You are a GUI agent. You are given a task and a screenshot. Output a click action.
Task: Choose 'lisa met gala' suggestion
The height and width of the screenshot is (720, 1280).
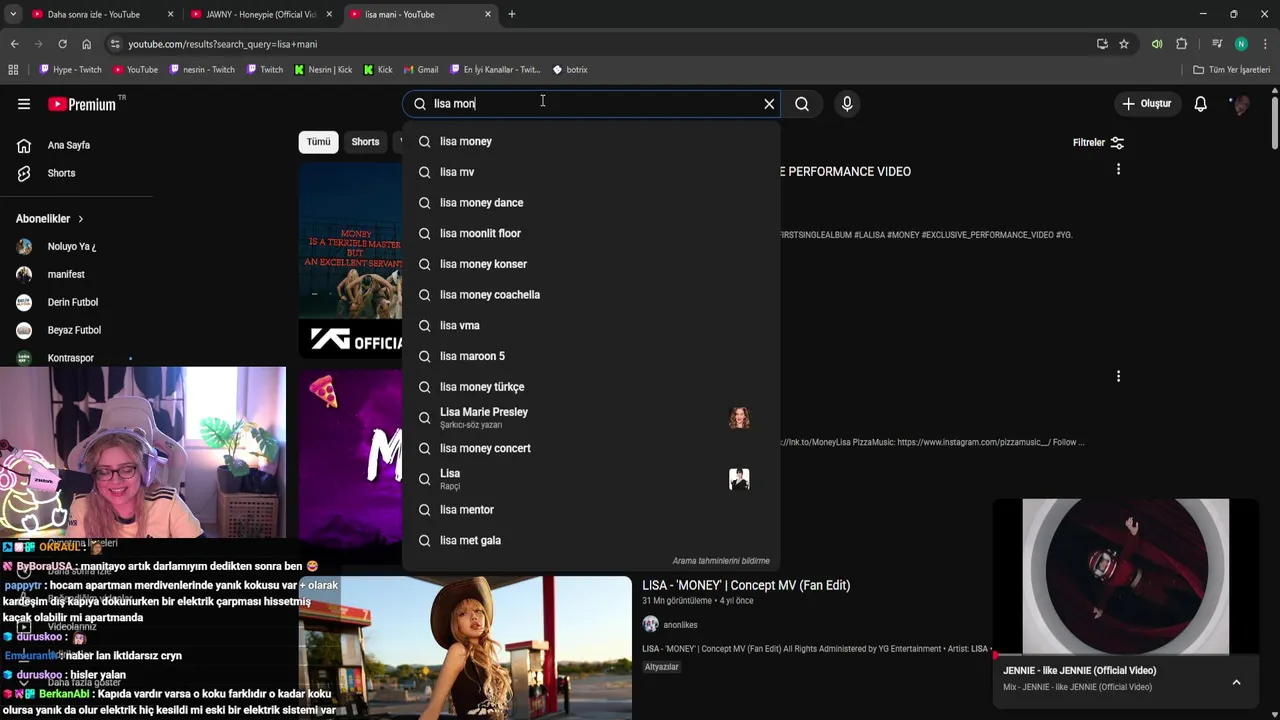pyautogui.click(x=591, y=540)
